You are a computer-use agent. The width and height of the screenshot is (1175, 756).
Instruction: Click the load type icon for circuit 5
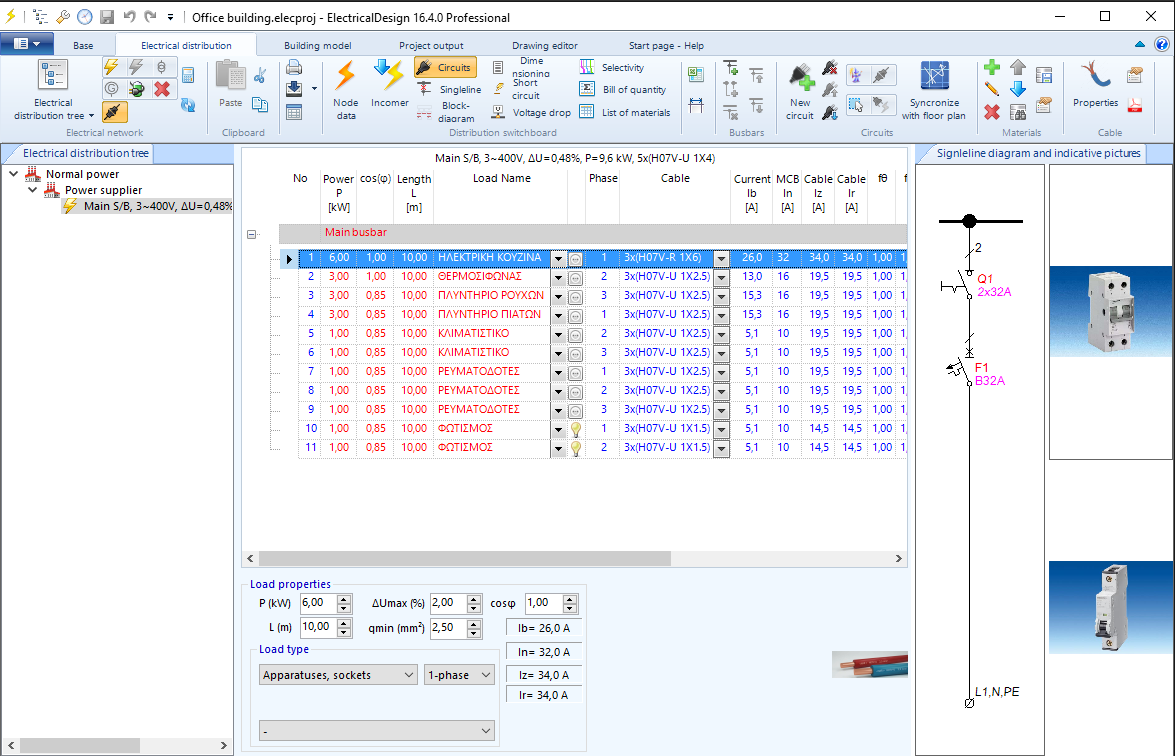pos(577,333)
